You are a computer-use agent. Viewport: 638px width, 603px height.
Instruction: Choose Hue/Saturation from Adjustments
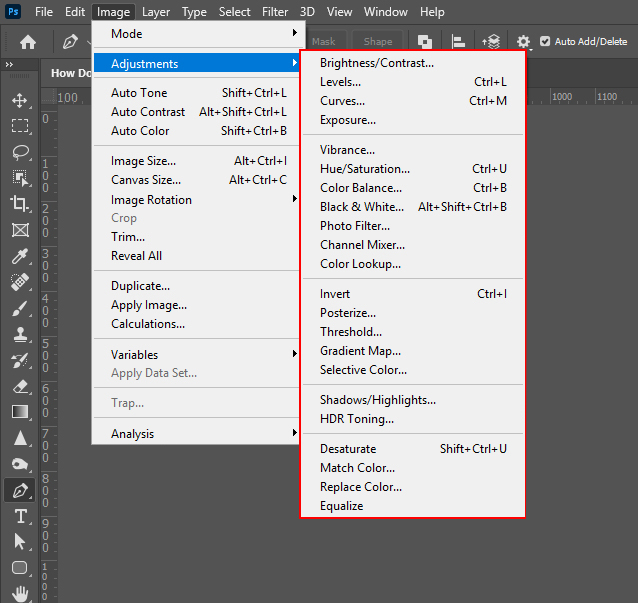(x=364, y=169)
